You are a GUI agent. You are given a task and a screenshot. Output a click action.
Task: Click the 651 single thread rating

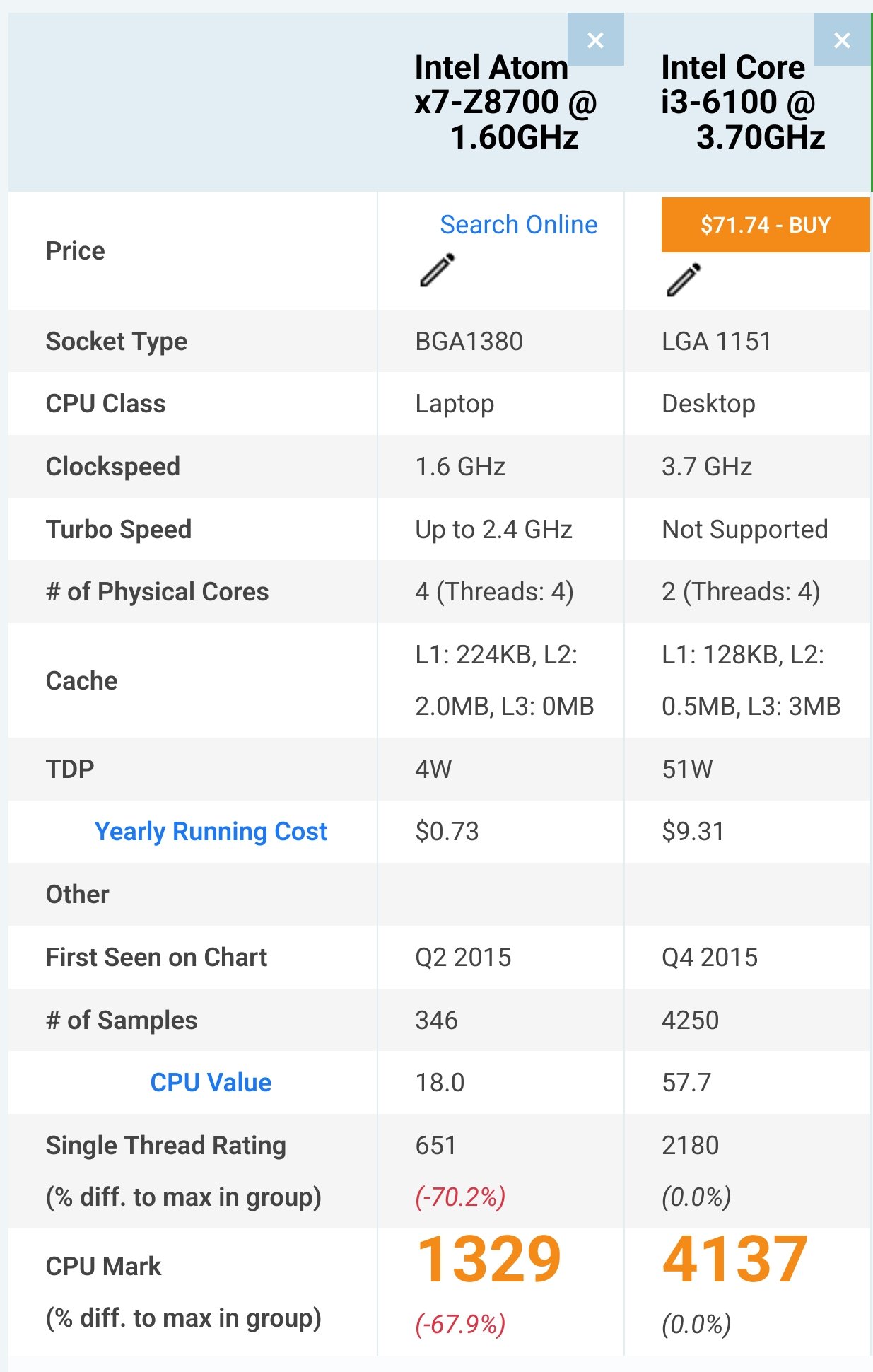click(435, 1146)
